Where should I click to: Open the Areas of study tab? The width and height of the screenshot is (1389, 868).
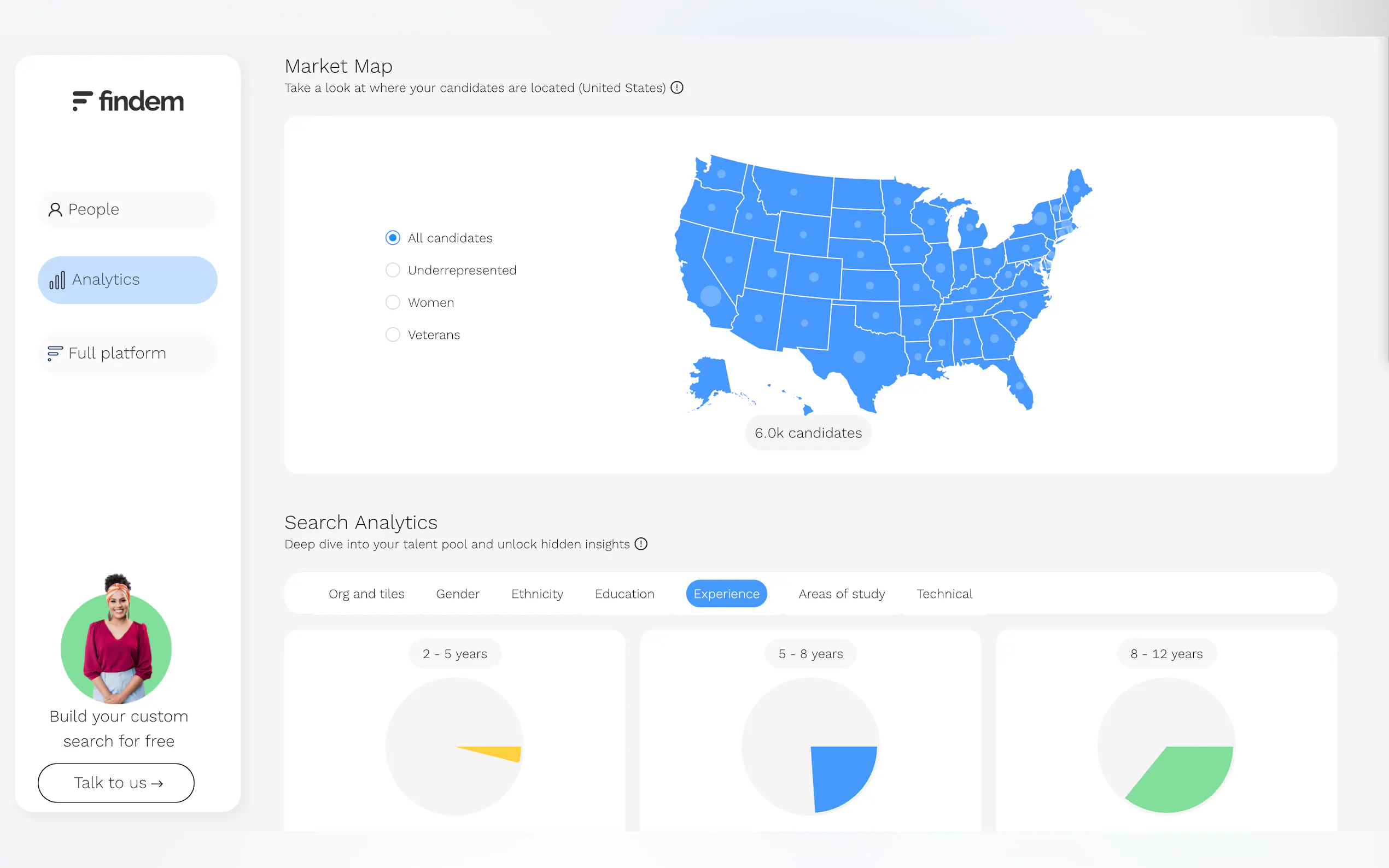click(x=841, y=594)
